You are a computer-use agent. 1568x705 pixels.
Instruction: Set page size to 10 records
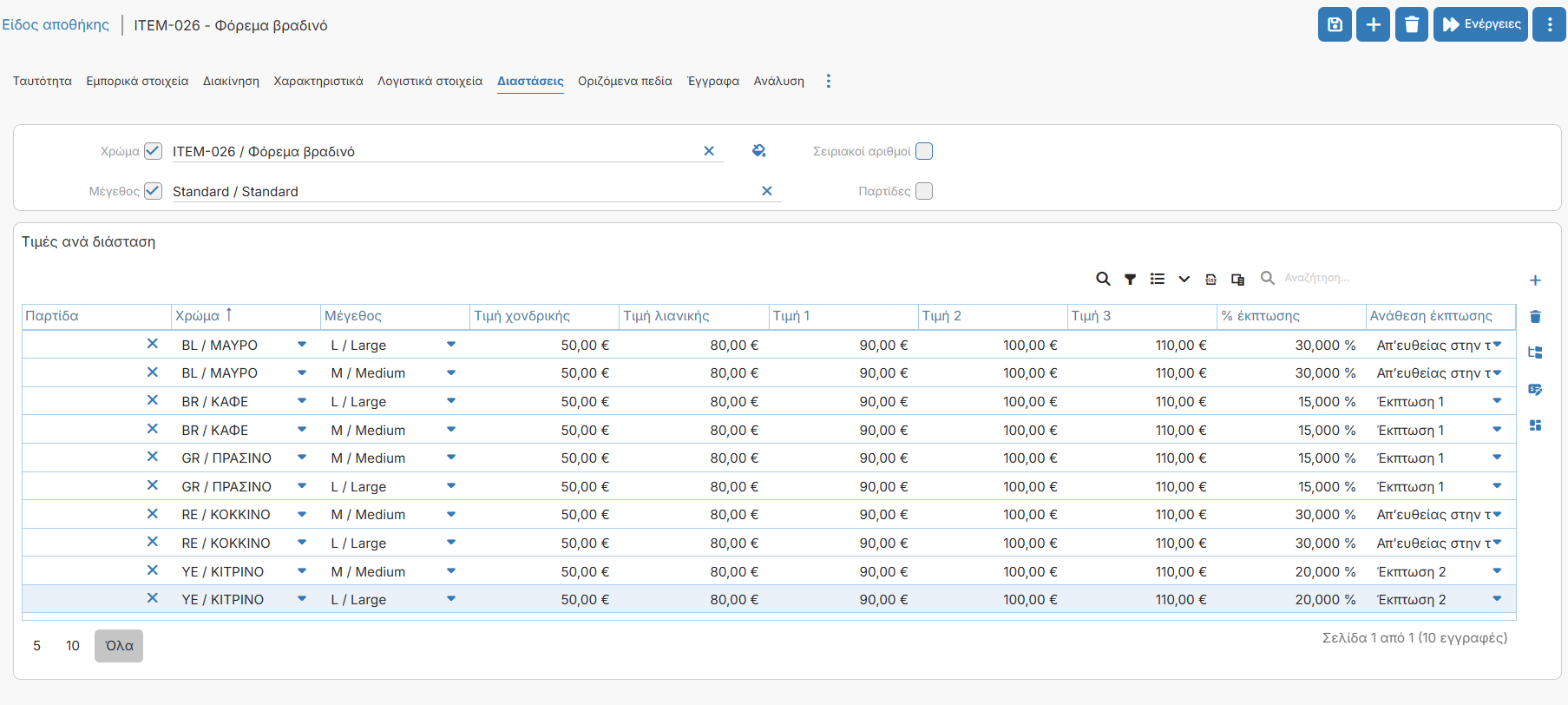[x=73, y=646]
